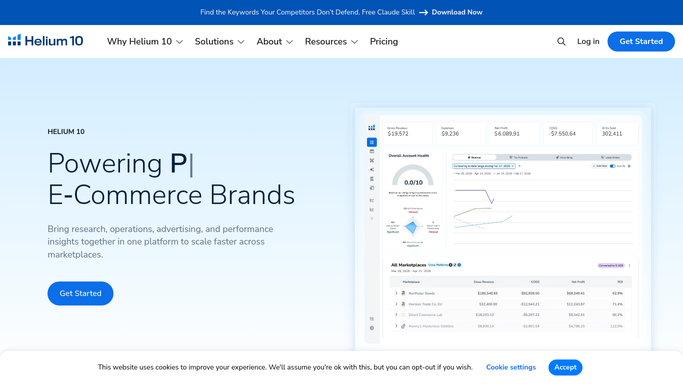Open the three-dot menu for All Marketplaces
Viewport: 683px width, 384px height.
(x=629, y=265)
